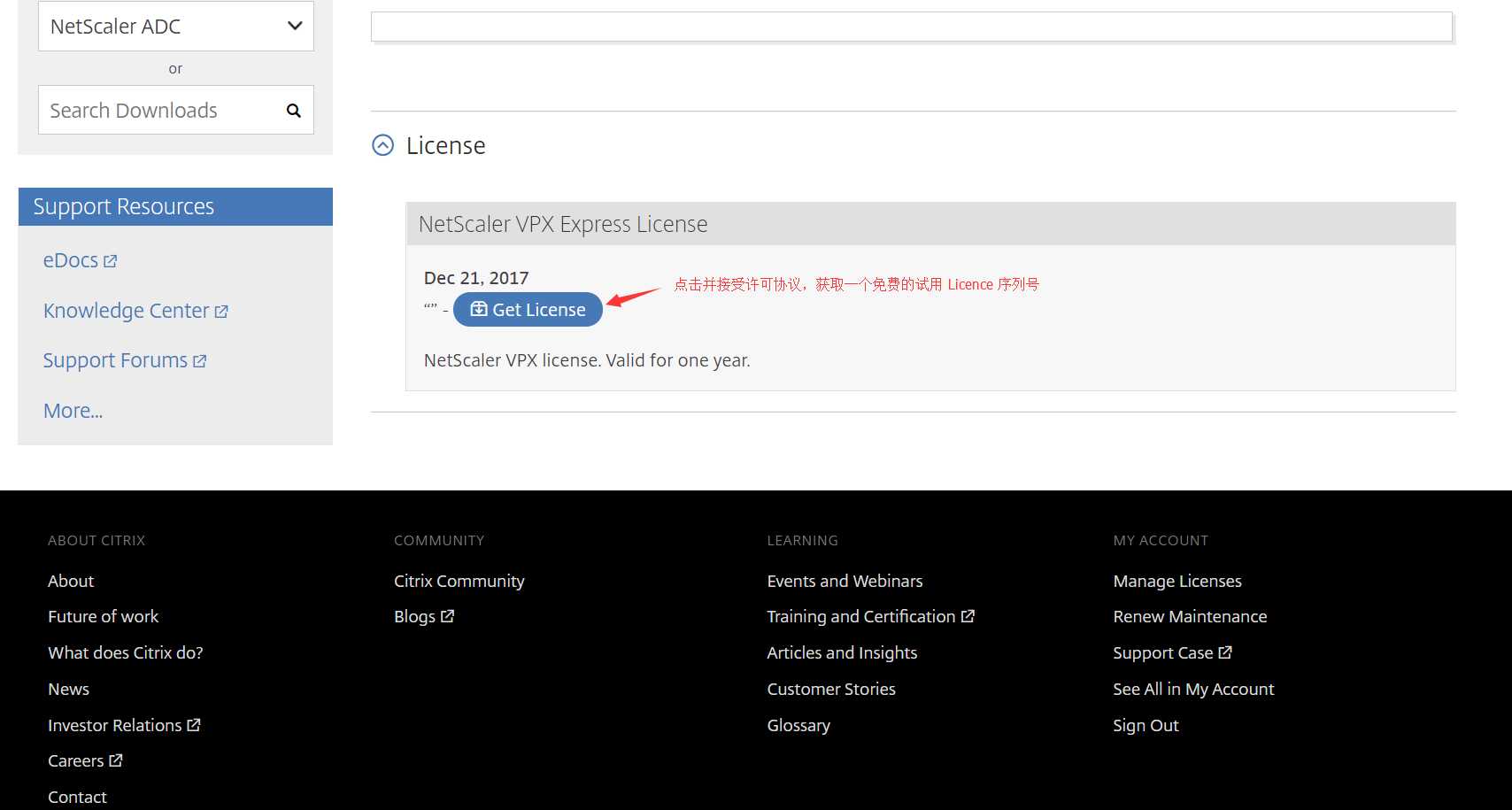Open Events and Webinars link
This screenshot has height=810, width=1512.
tap(845, 581)
